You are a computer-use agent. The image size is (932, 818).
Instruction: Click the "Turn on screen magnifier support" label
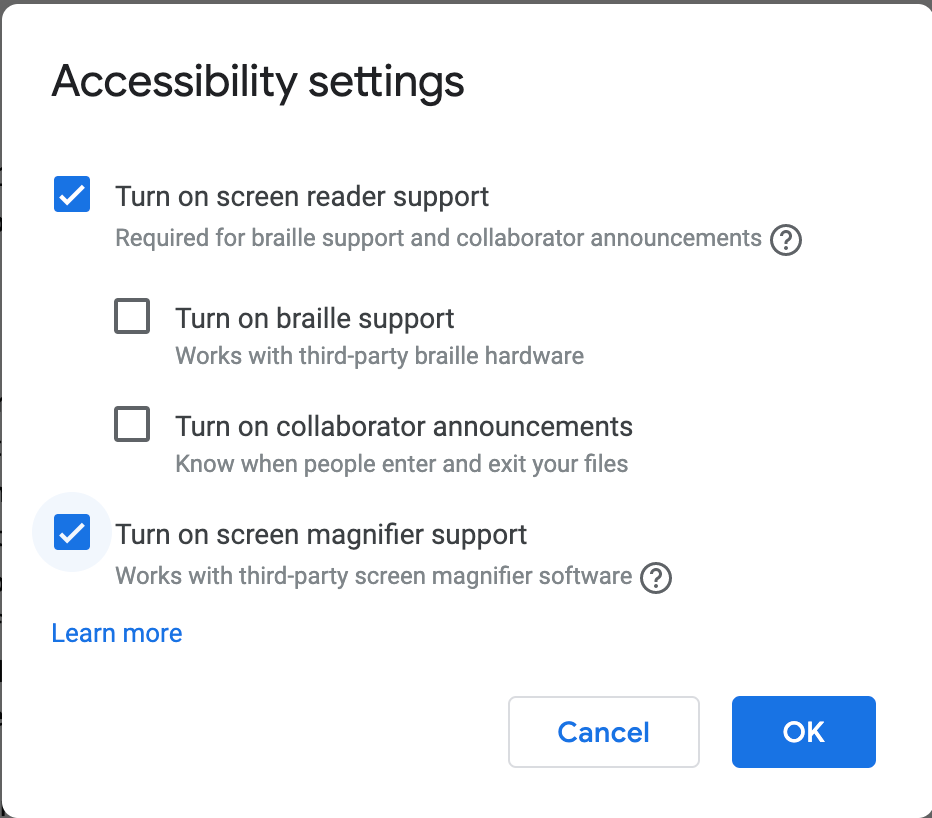tap(321, 534)
